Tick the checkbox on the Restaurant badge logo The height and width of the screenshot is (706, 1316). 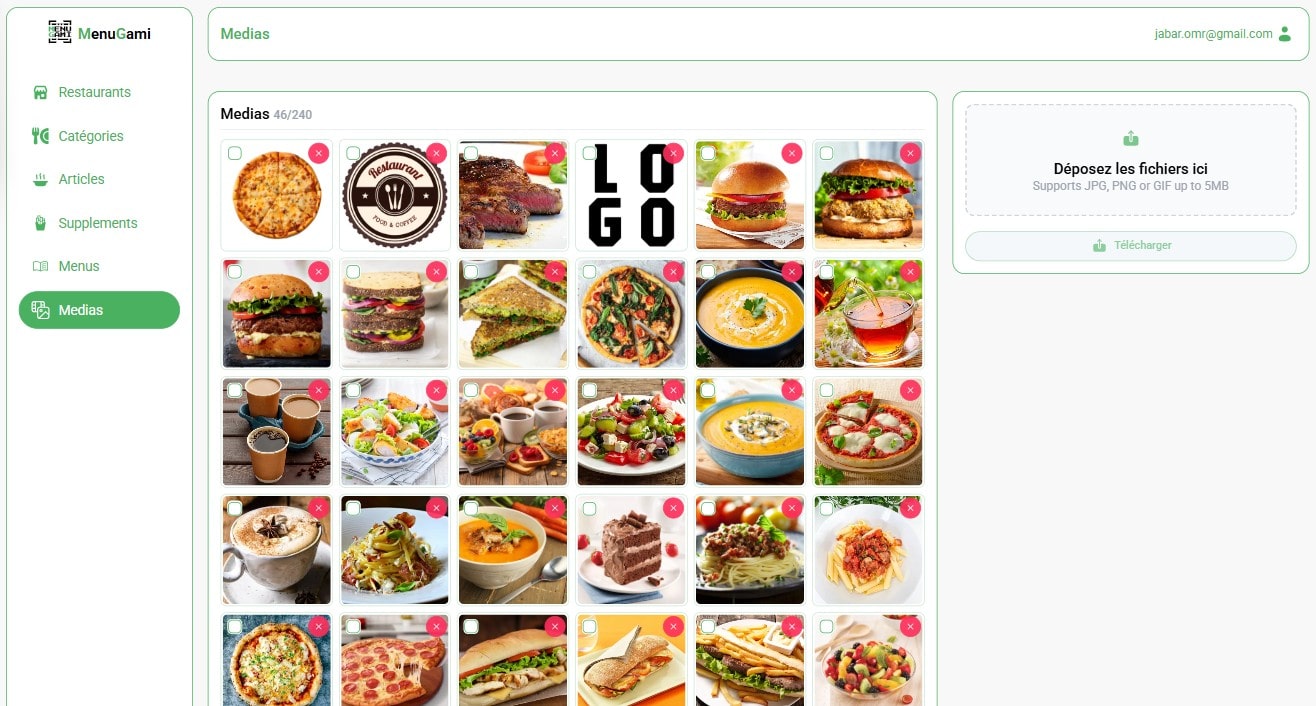[x=353, y=153]
